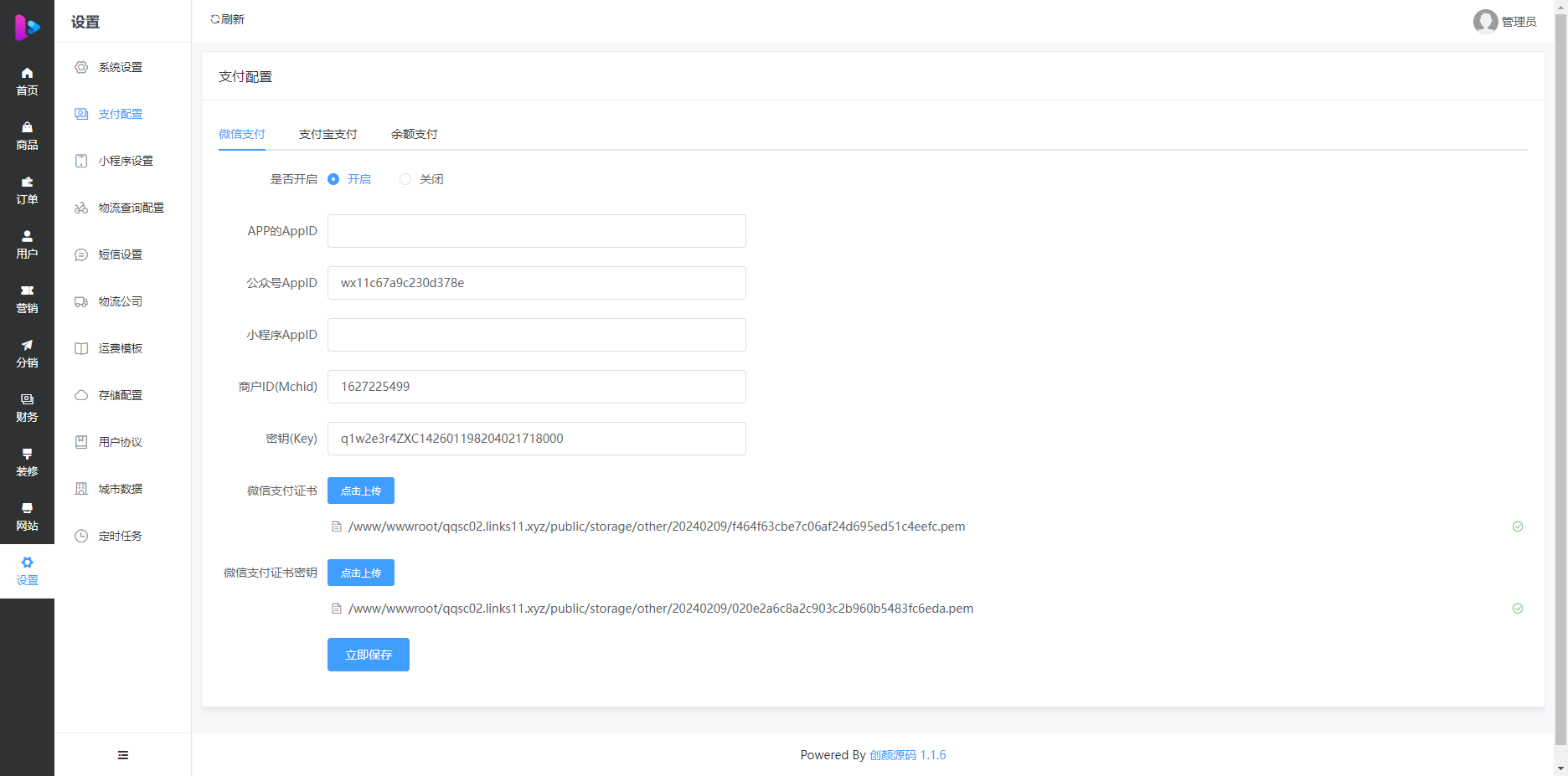1568x776 pixels.
Task: Click success check icon of certificate file
Action: coord(1518,527)
